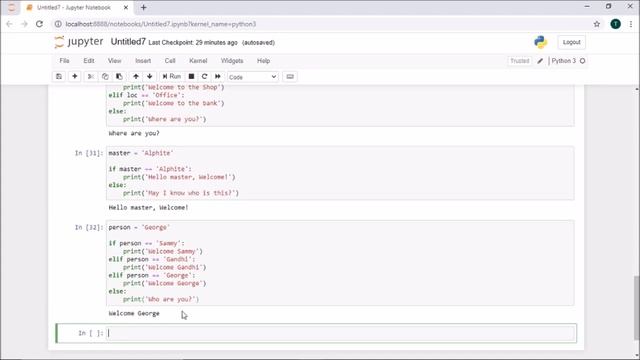Go forward in the browser
This screenshot has width=640, height=360.
24,24
